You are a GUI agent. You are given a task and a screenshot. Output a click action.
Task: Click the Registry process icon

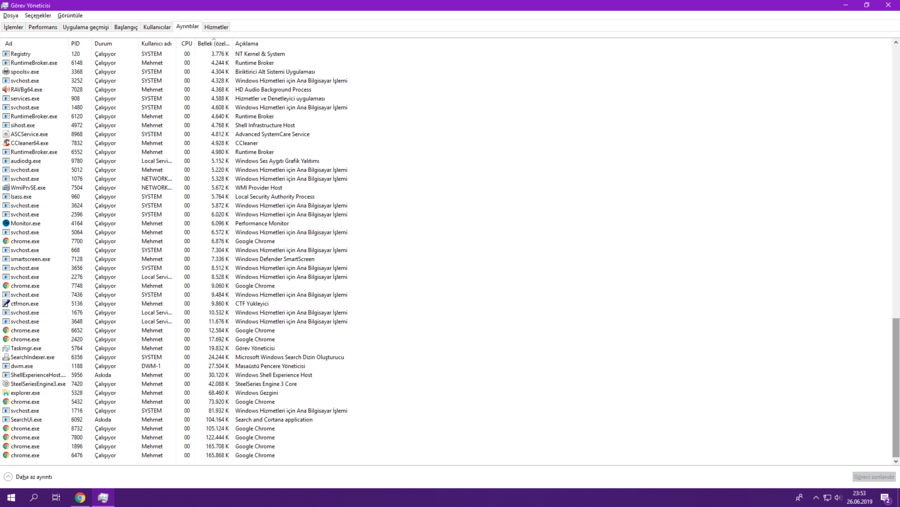(x=6, y=54)
